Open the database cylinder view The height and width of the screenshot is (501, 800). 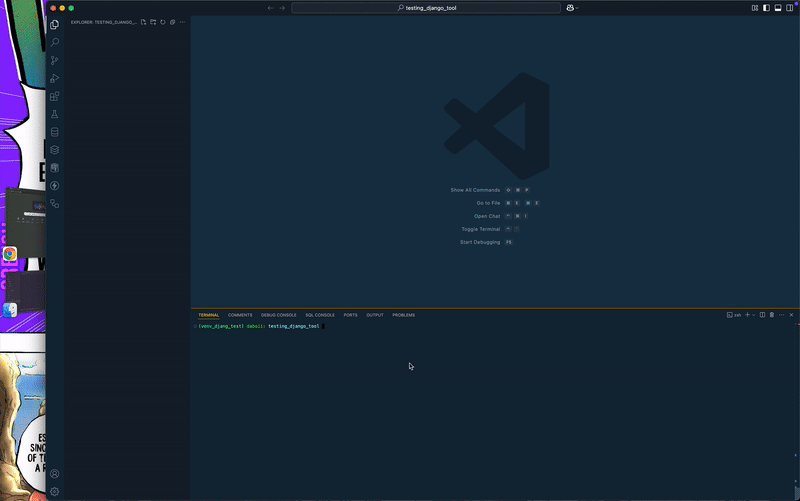point(55,132)
